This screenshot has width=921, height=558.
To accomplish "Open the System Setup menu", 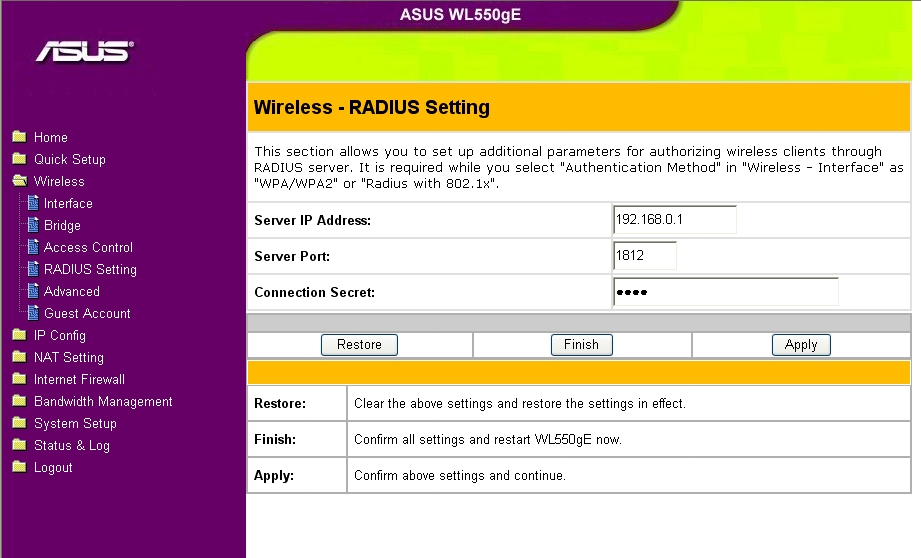I will point(75,423).
